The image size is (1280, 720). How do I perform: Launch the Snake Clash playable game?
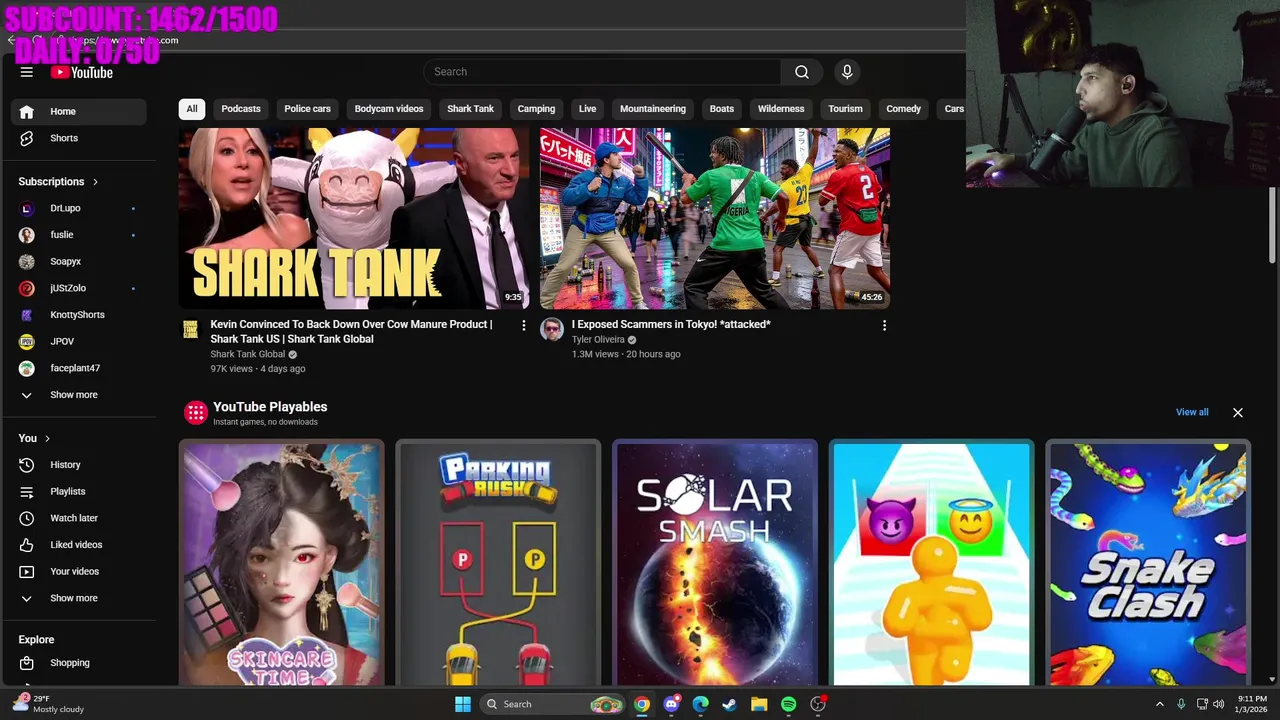1148,563
